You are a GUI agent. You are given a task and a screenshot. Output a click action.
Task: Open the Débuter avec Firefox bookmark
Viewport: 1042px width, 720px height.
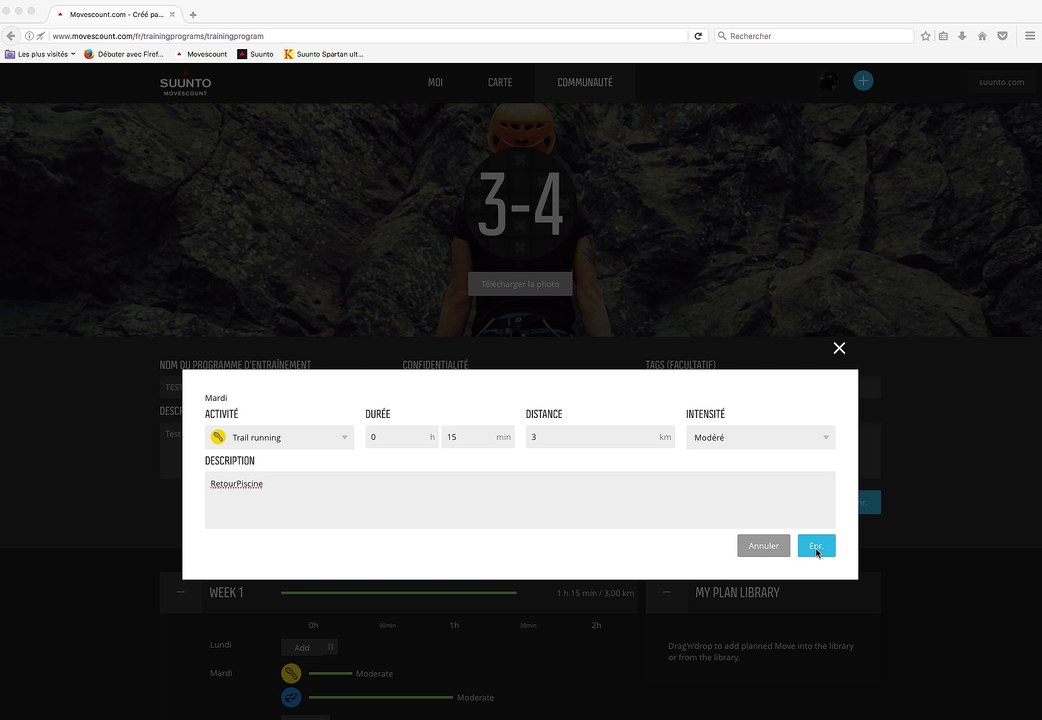click(x=124, y=54)
